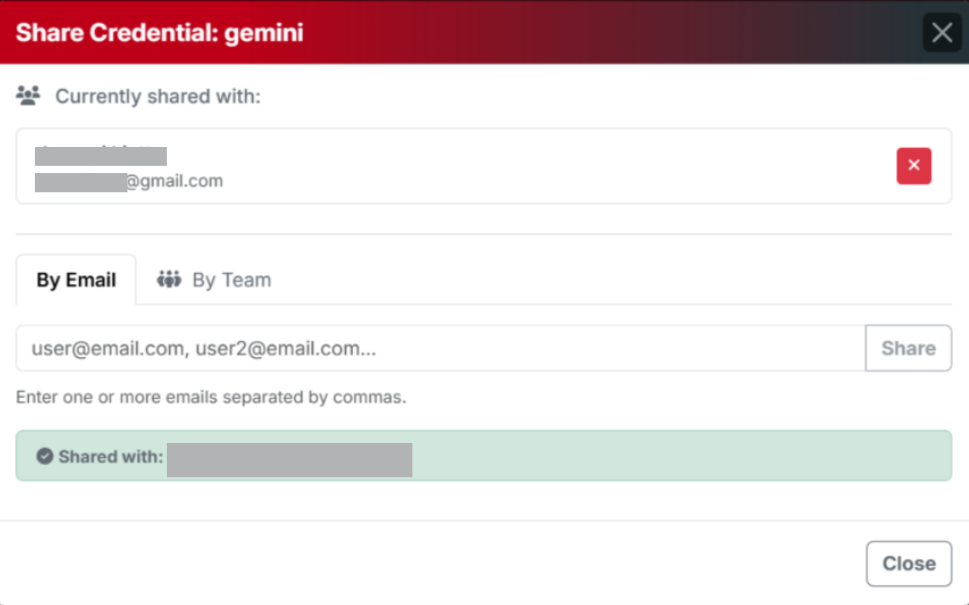Click the comma-separated emails helper text

(211, 397)
